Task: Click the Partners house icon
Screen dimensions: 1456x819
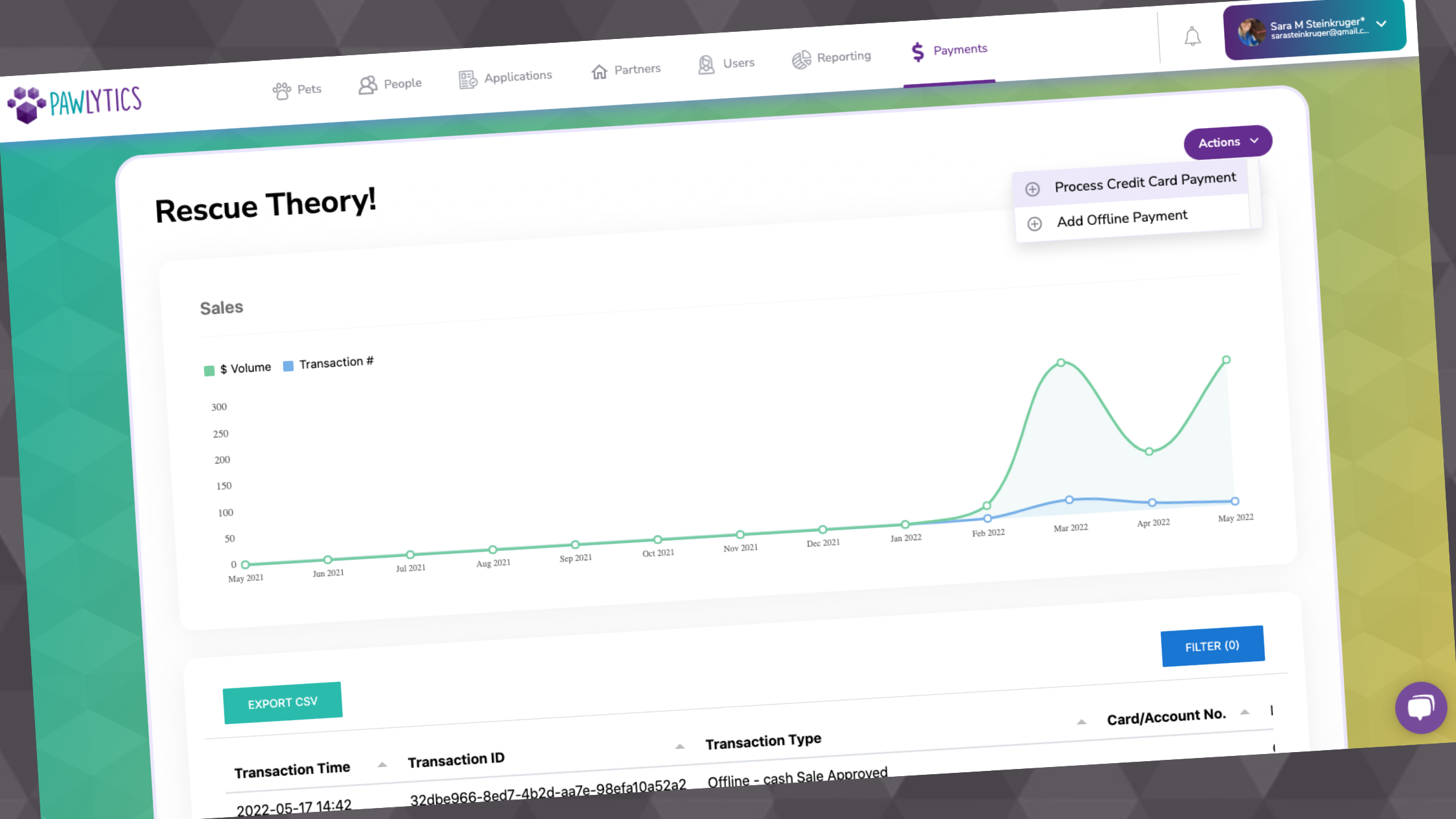Action: [x=599, y=71]
